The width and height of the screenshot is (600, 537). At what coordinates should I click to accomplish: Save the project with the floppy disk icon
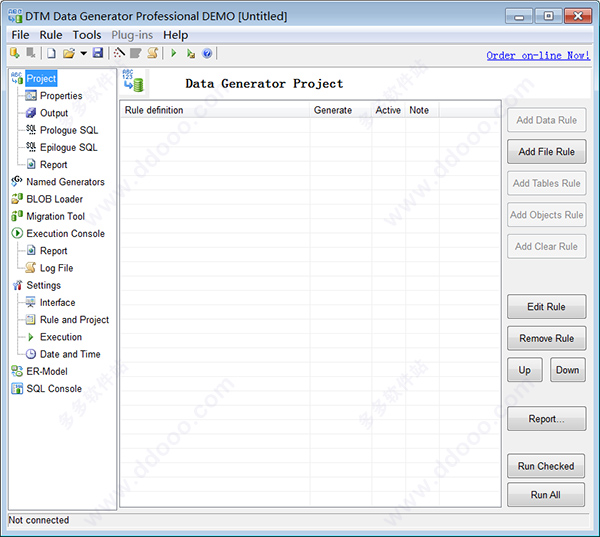[98, 53]
